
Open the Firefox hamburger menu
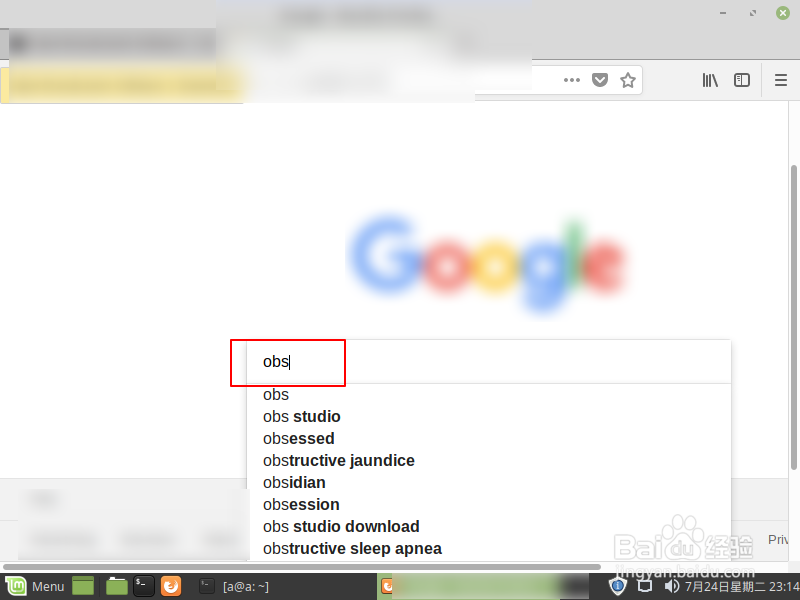[x=781, y=80]
